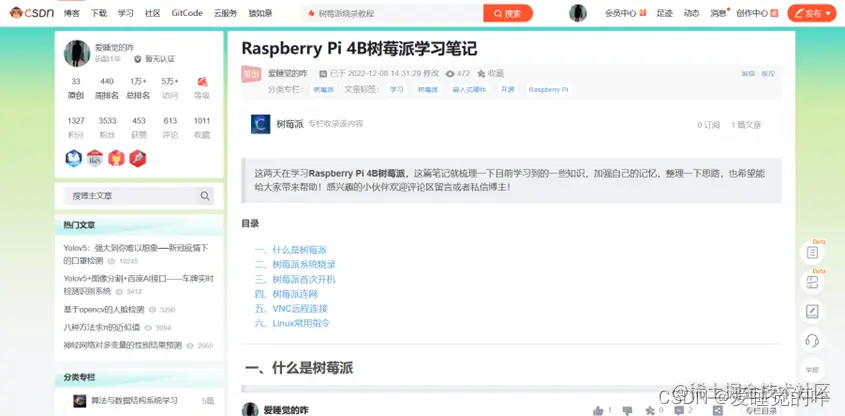Open hot article 神经网络对多变量的性别结果预测
Viewport: 845px width, 416px height.
122,345
